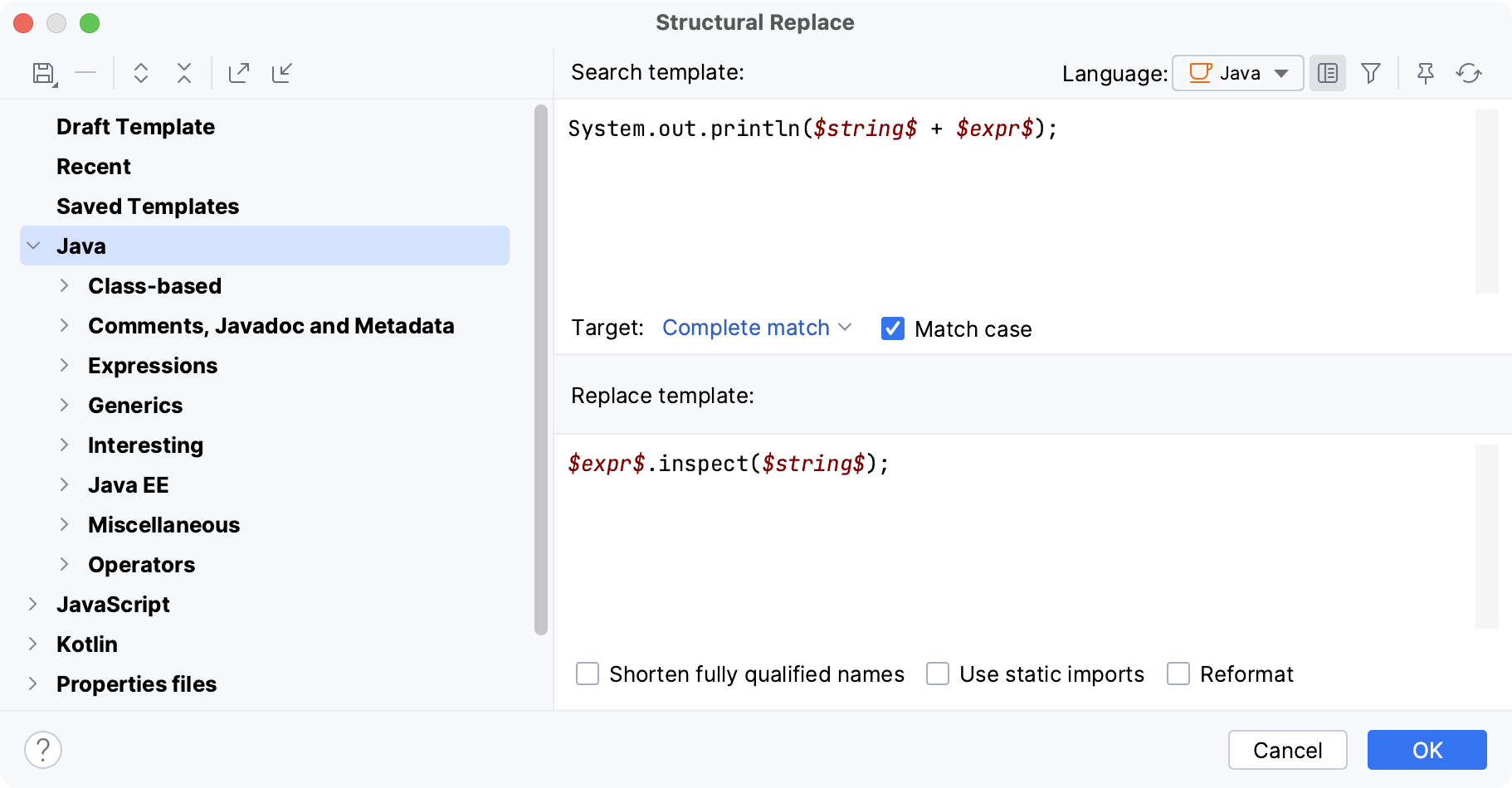
Task: Save the current template
Action: pos(43,73)
